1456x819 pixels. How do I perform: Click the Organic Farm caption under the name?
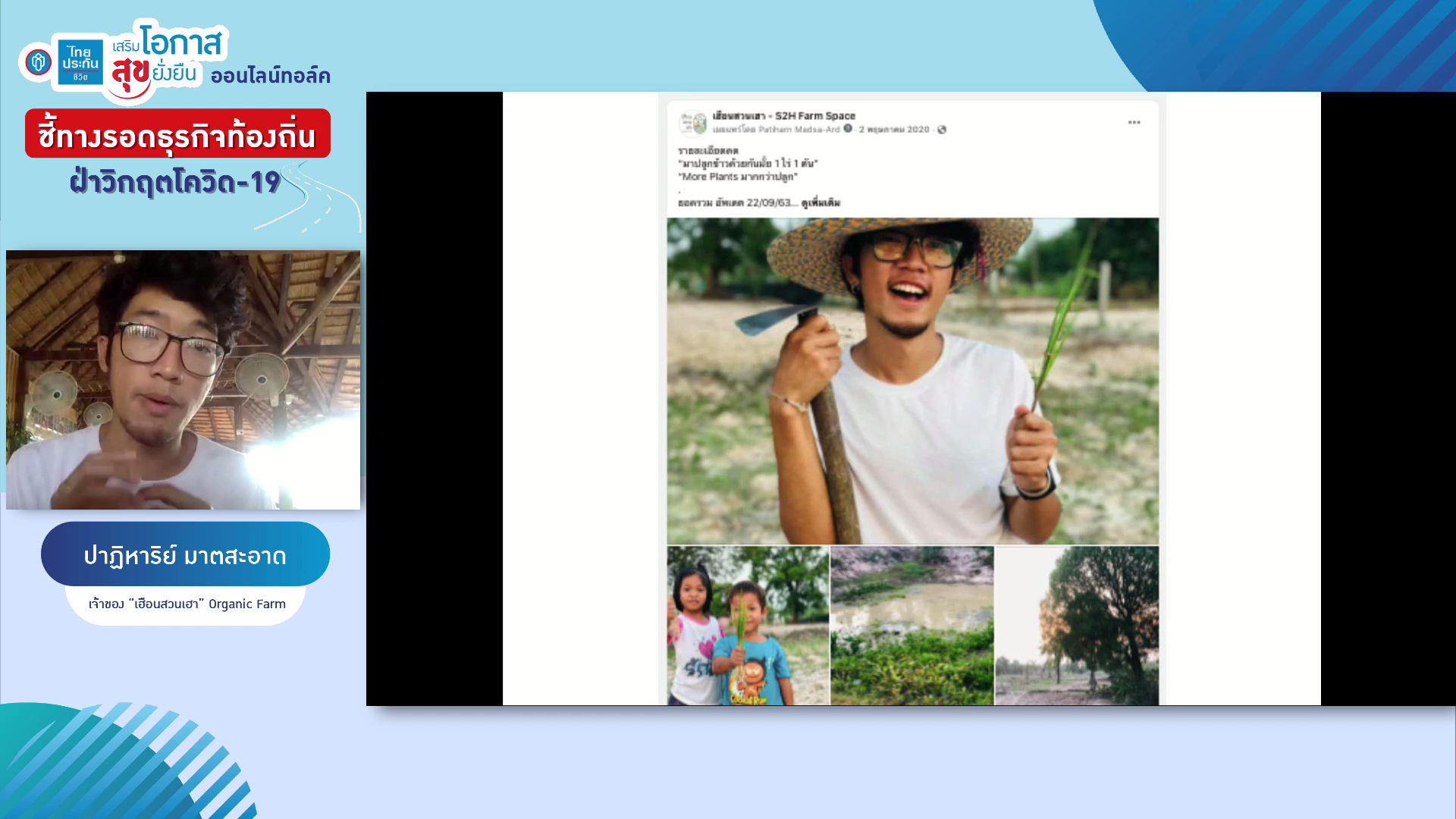tap(187, 604)
